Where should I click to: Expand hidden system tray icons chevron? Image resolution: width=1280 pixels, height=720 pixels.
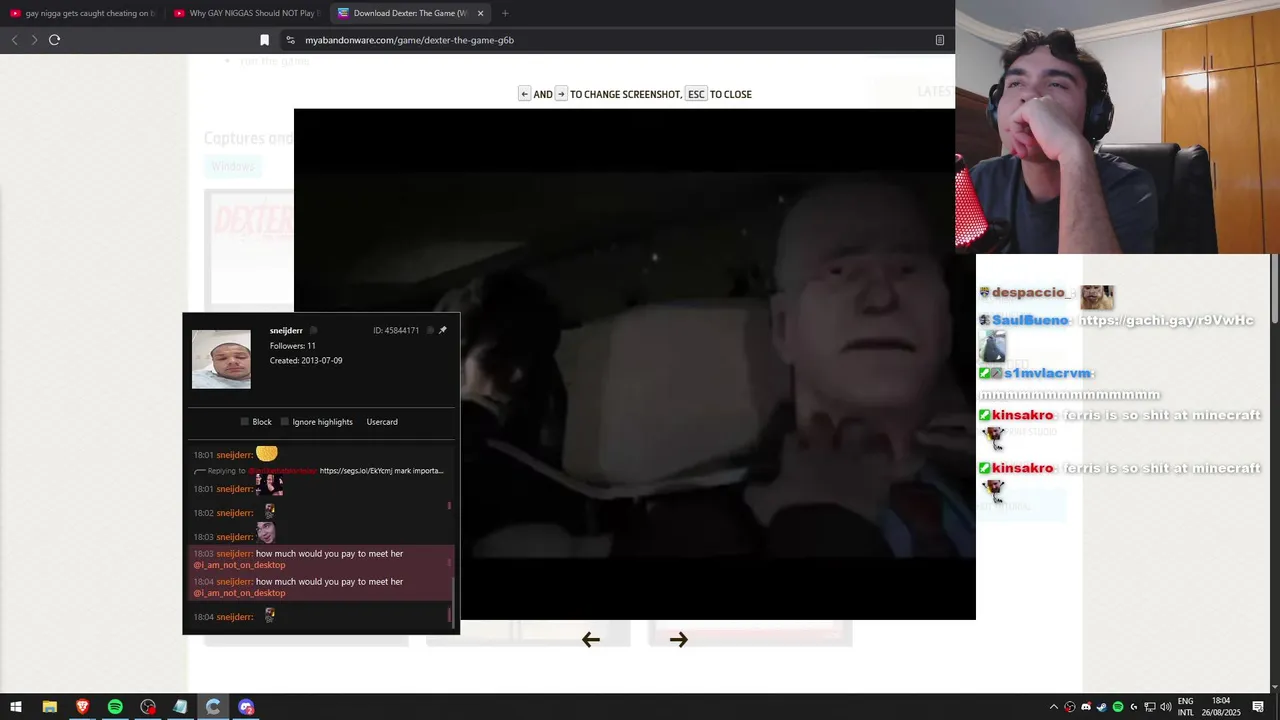click(1053, 707)
